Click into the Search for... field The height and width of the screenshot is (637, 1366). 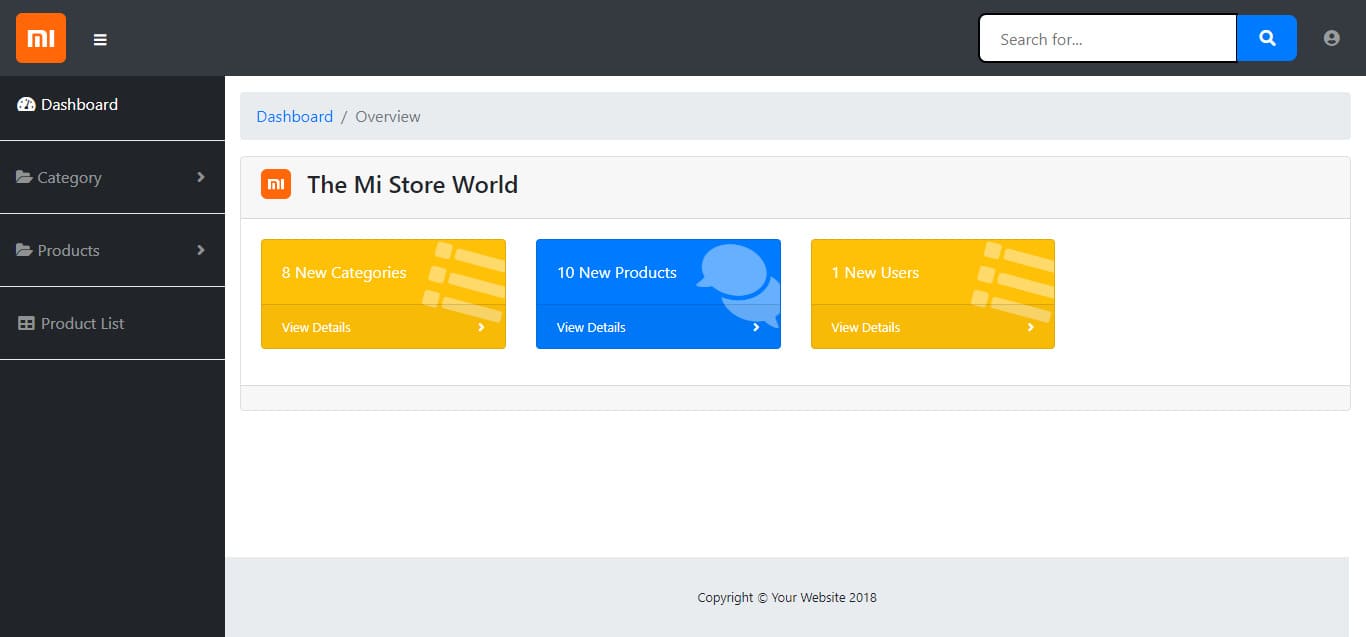[x=1107, y=39]
